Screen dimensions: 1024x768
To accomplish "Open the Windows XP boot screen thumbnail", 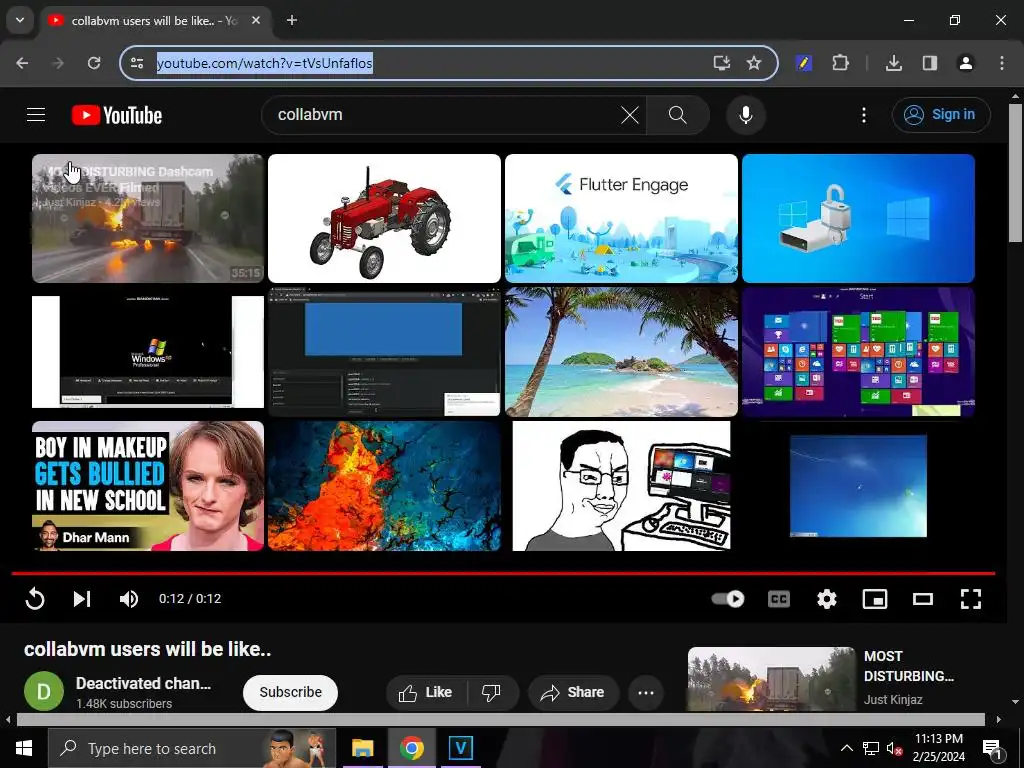I will [148, 352].
